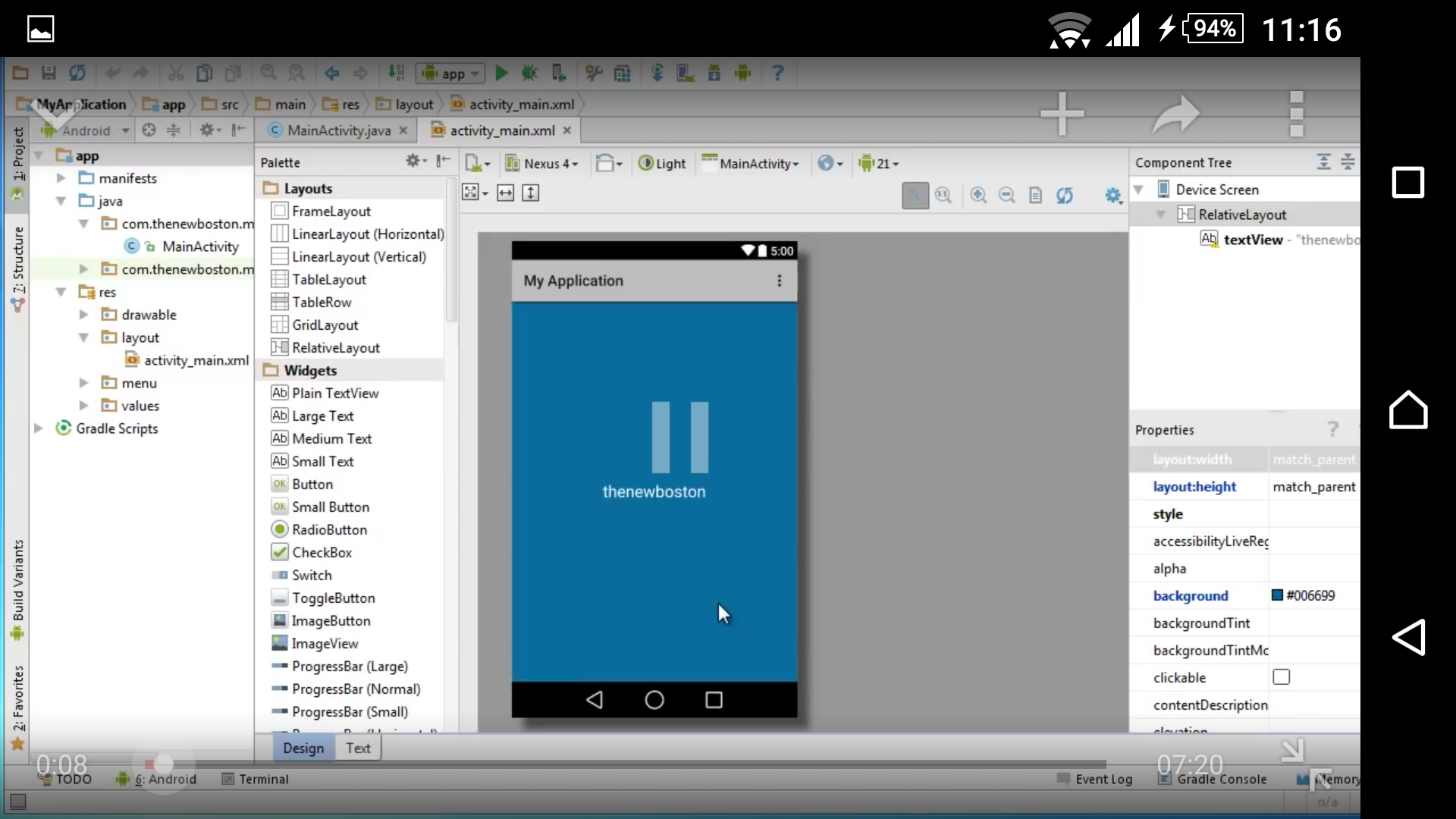
Task: Zoom in on the design preview
Action: click(x=978, y=195)
